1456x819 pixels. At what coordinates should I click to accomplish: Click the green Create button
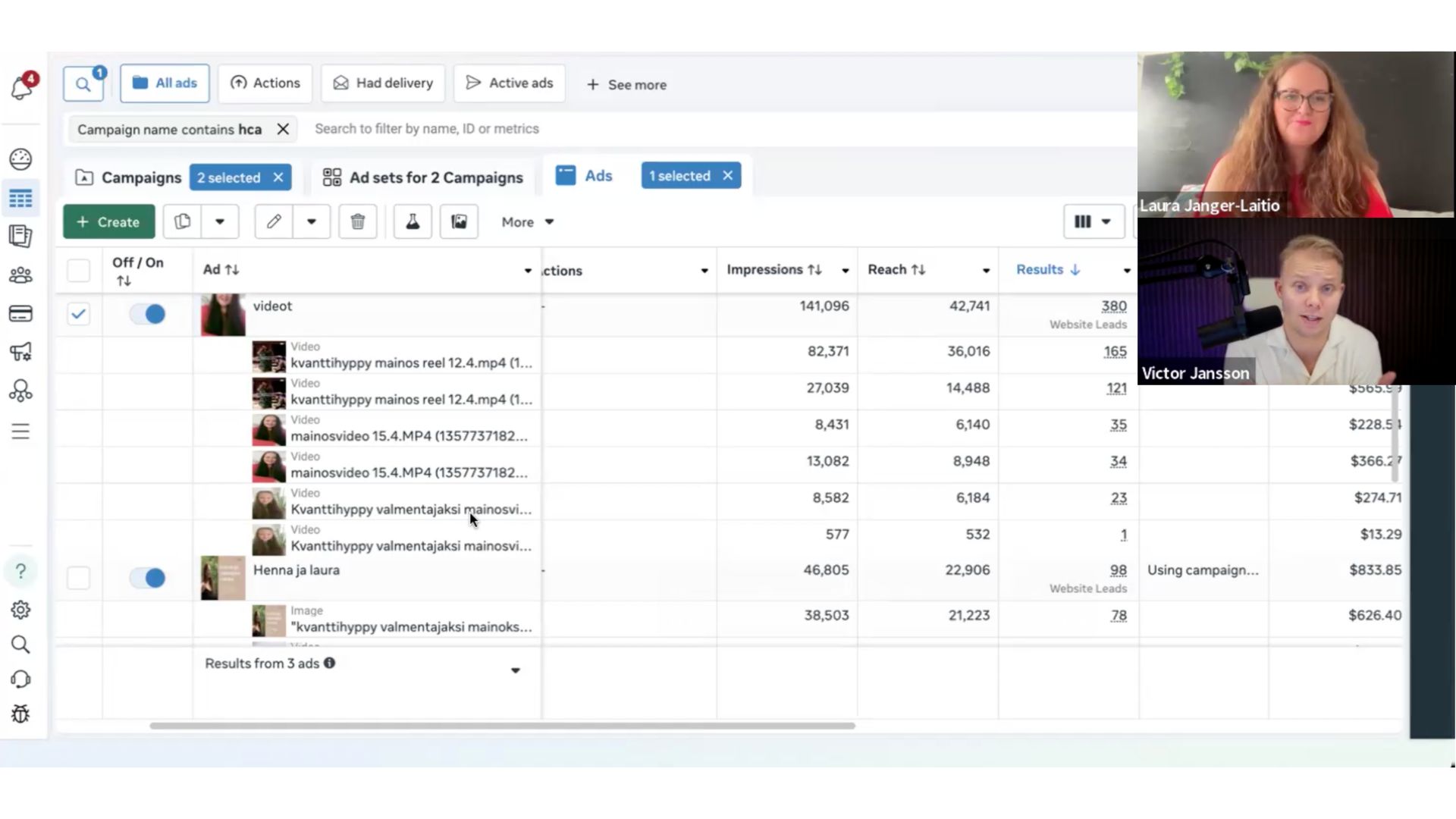109,221
